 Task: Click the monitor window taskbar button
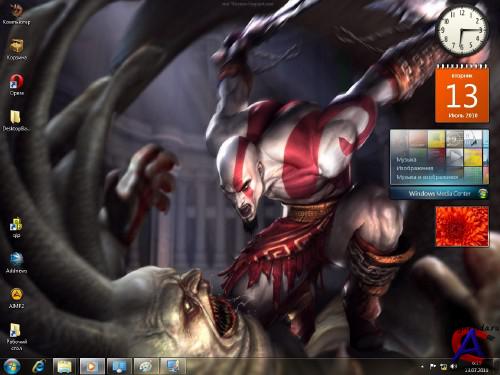tap(119, 367)
